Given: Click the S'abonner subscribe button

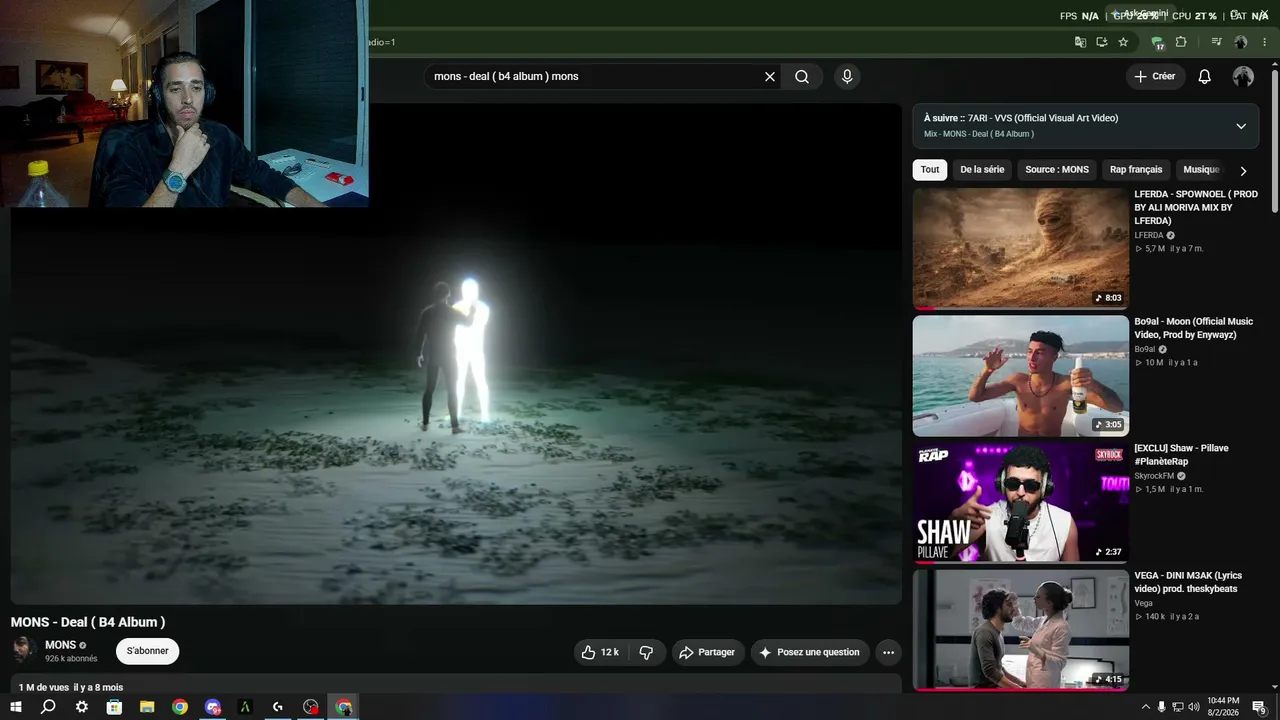Looking at the screenshot, I should coord(147,651).
